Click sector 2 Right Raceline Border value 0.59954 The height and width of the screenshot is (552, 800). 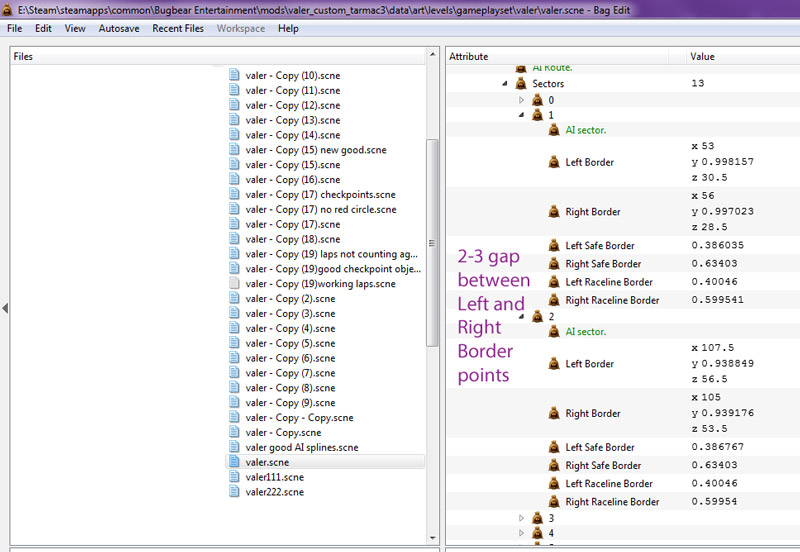[x=714, y=501]
